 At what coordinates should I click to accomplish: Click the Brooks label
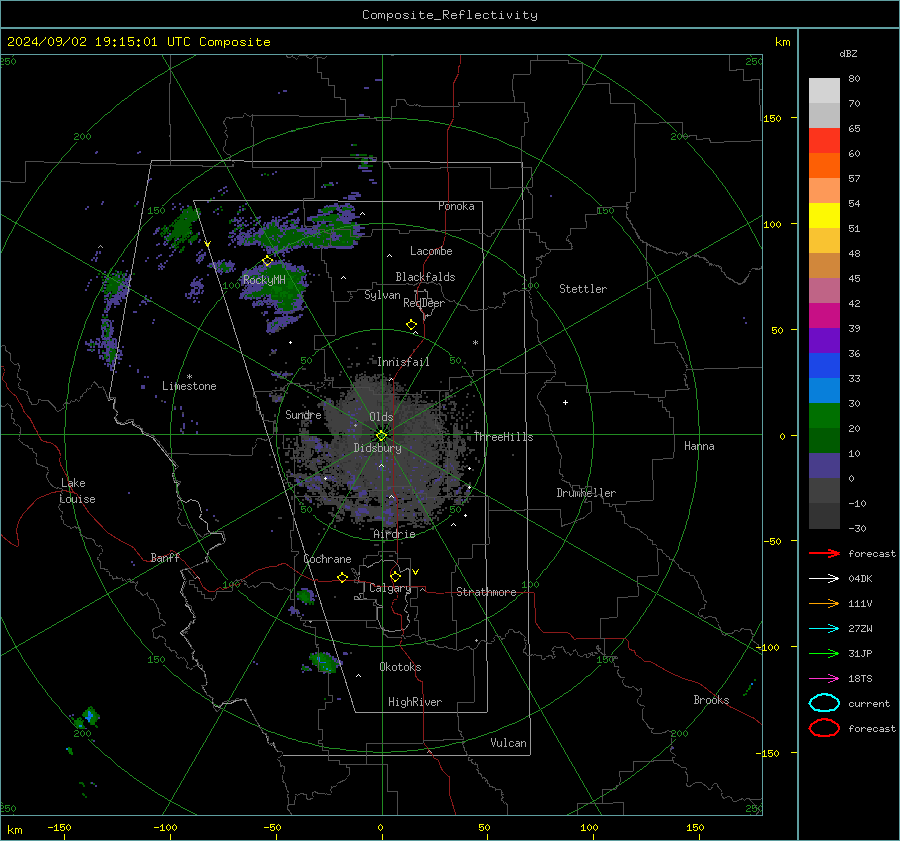tap(711, 700)
